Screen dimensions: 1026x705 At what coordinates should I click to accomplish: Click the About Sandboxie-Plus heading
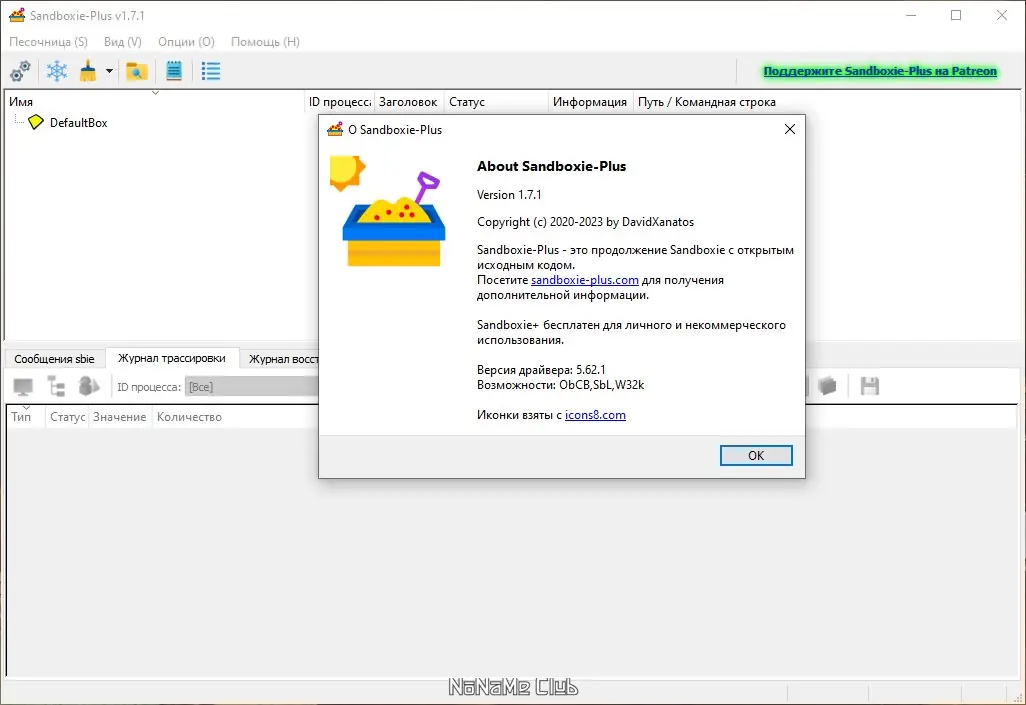tap(552, 166)
